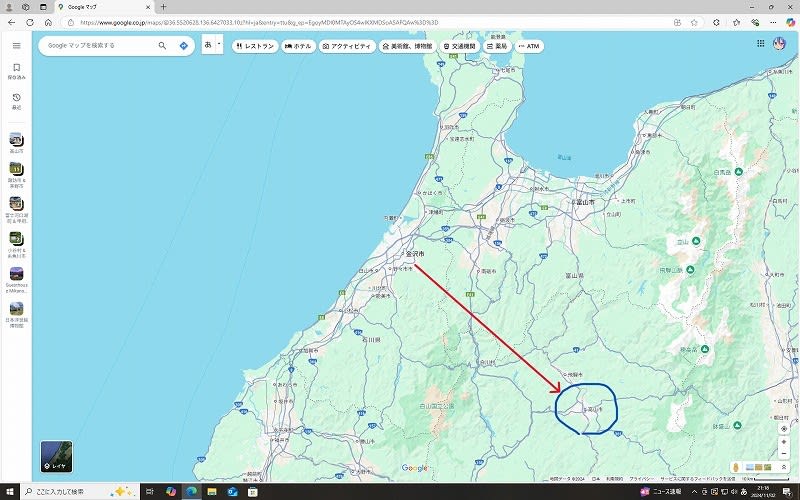Open the saved places sidebar icon
The height and width of the screenshot is (500, 800).
tap(16, 71)
